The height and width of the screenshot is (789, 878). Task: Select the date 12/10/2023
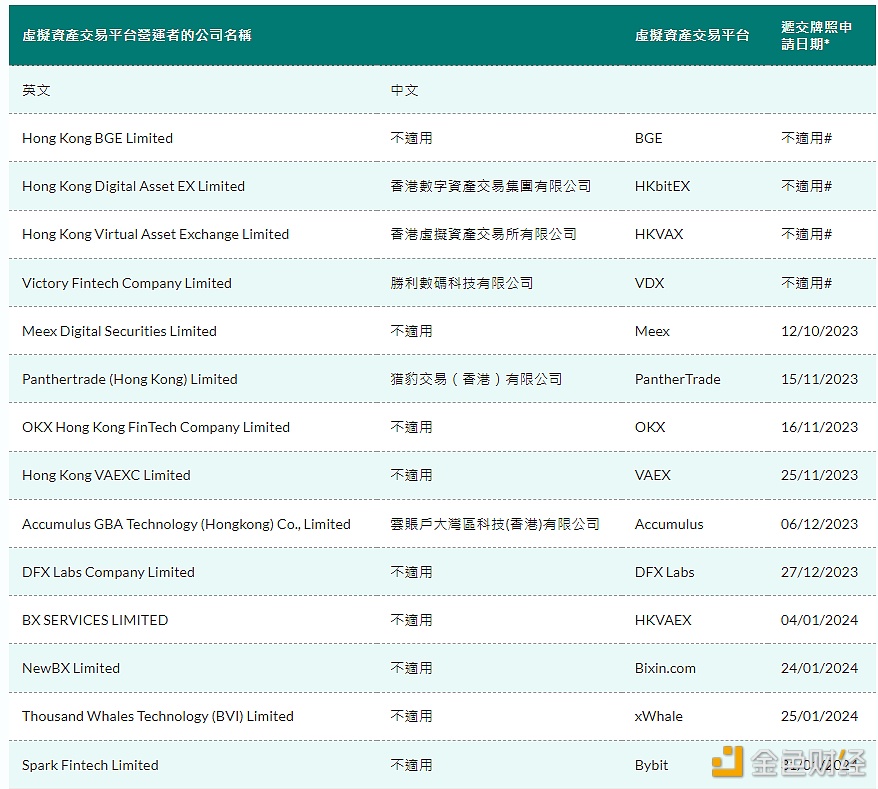point(819,332)
